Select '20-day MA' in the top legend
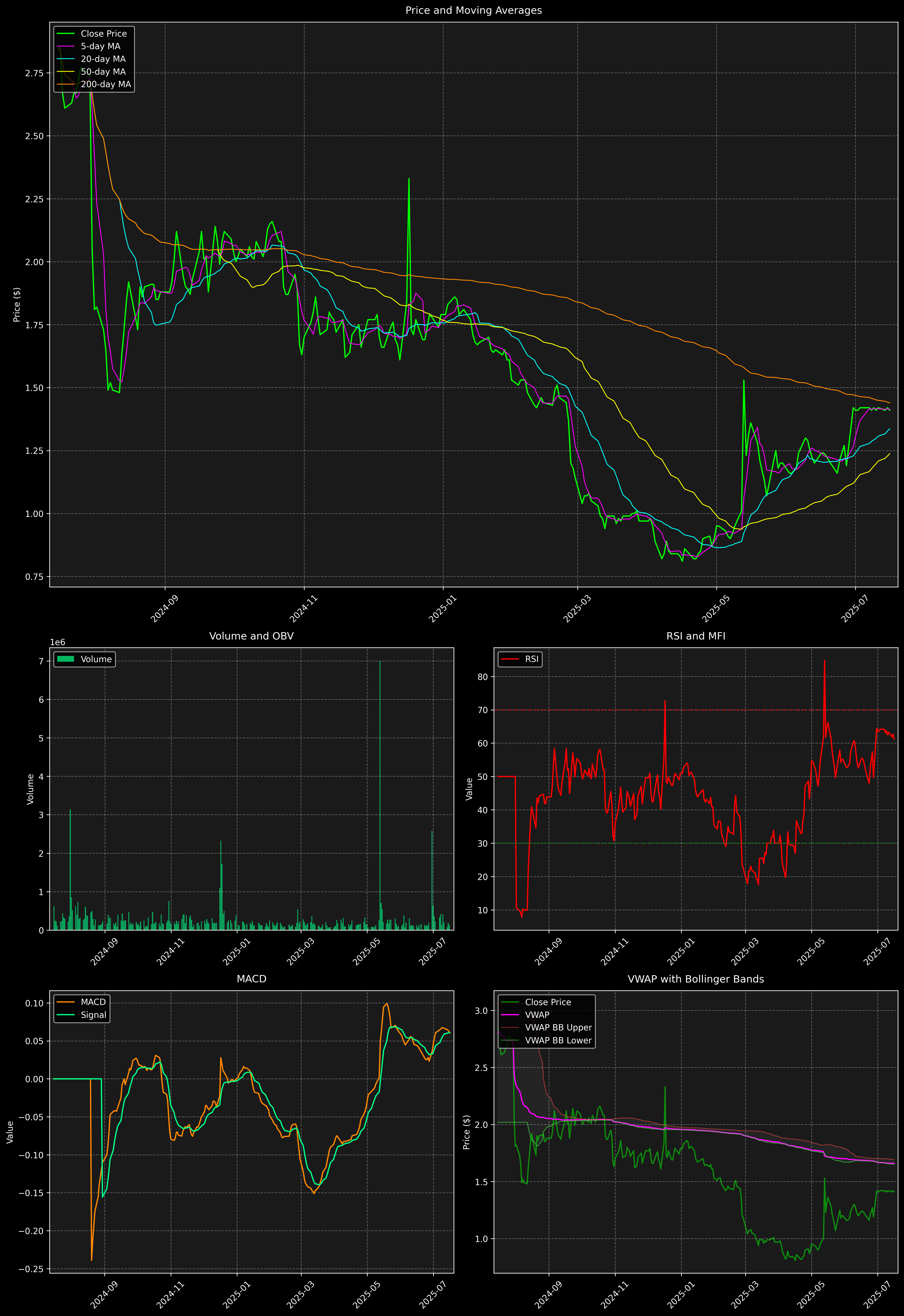The width and height of the screenshot is (904, 1316). tap(103, 59)
